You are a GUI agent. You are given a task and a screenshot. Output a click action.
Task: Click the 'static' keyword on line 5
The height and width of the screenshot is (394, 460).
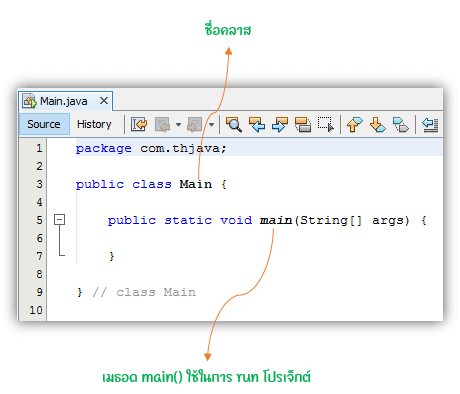(188, 220)
